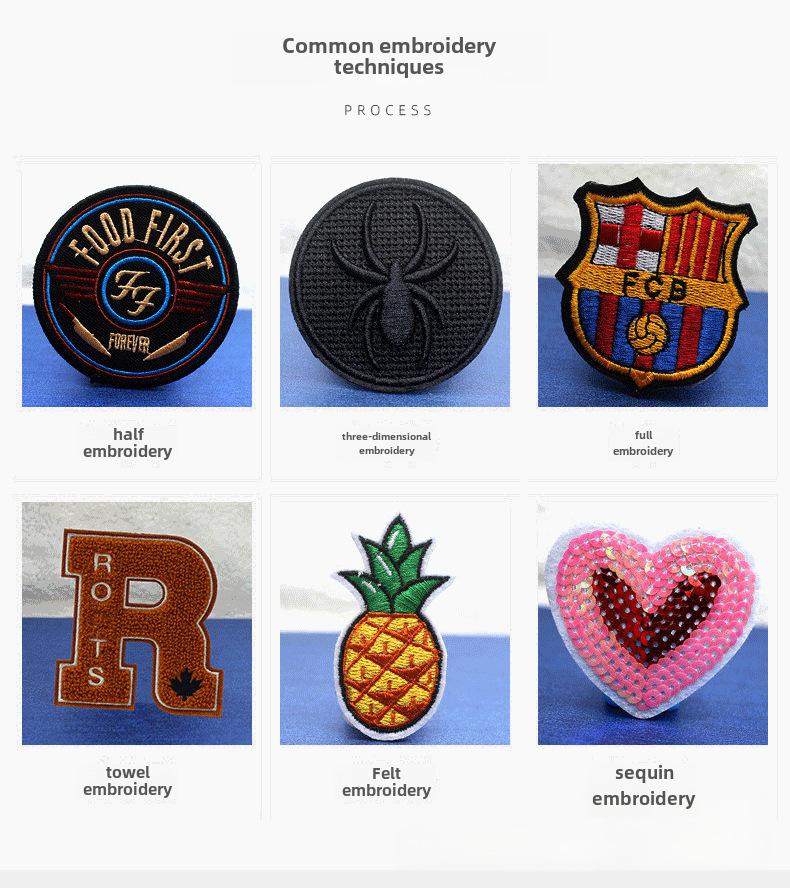Viewport: 790px width, 888px height.
Task: Click the red inner heart of sequins
Action: [x=656, y=615]
